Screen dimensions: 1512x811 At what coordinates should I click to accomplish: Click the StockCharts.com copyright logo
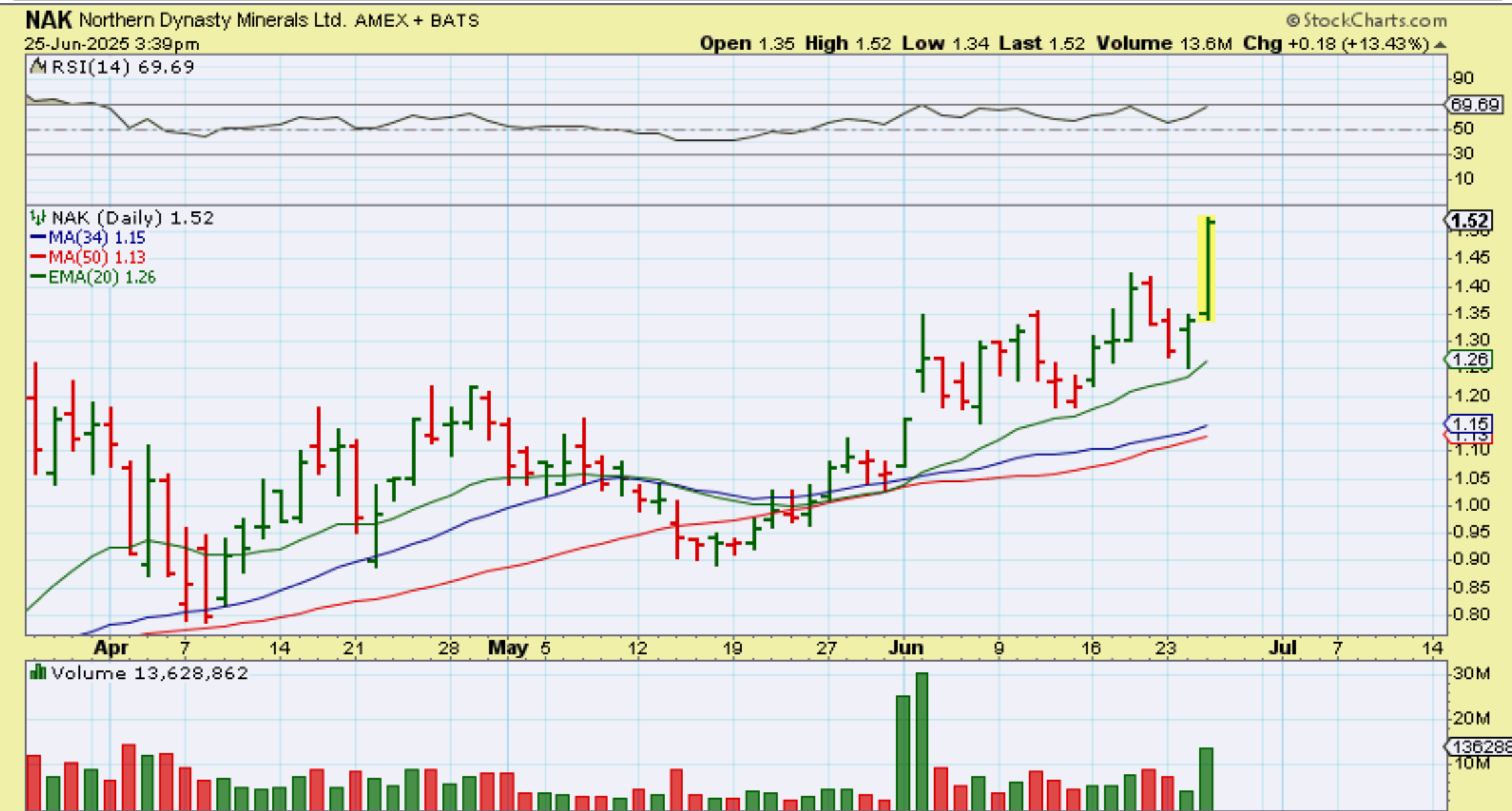point(1367,21)
